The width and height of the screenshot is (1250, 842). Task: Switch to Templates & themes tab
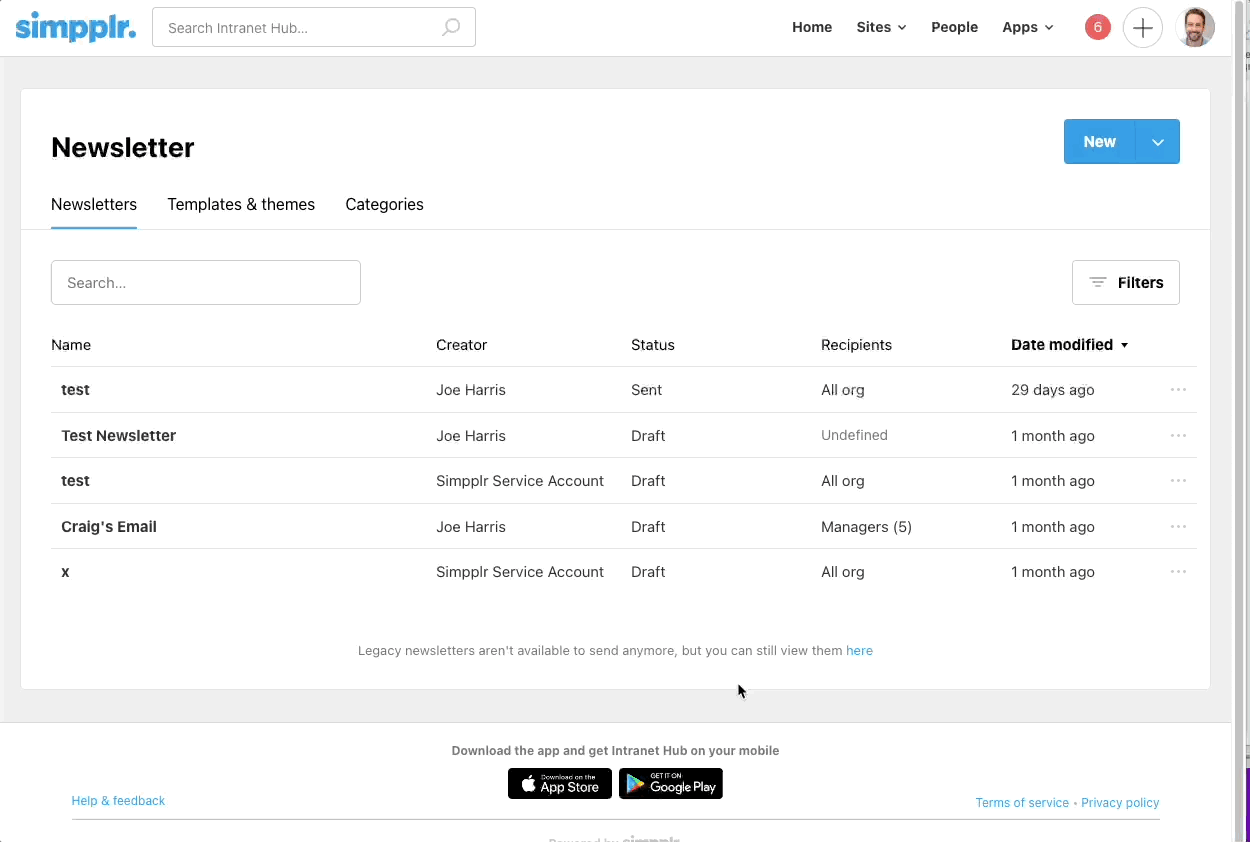coord(241,205)
